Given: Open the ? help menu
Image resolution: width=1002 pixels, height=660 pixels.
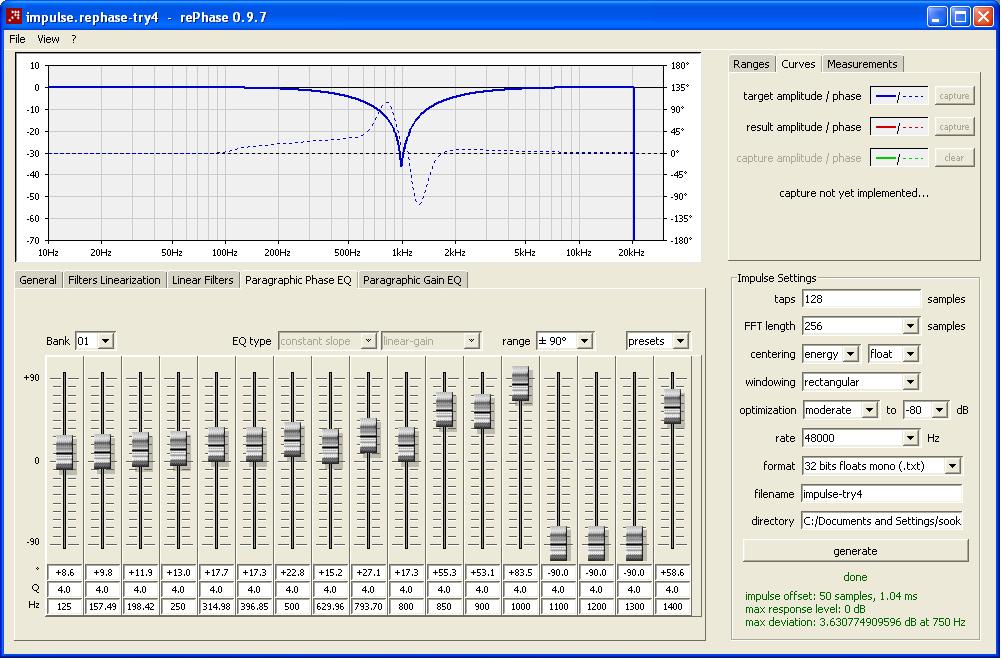Looking at the screenshot, I should [73, 39].
